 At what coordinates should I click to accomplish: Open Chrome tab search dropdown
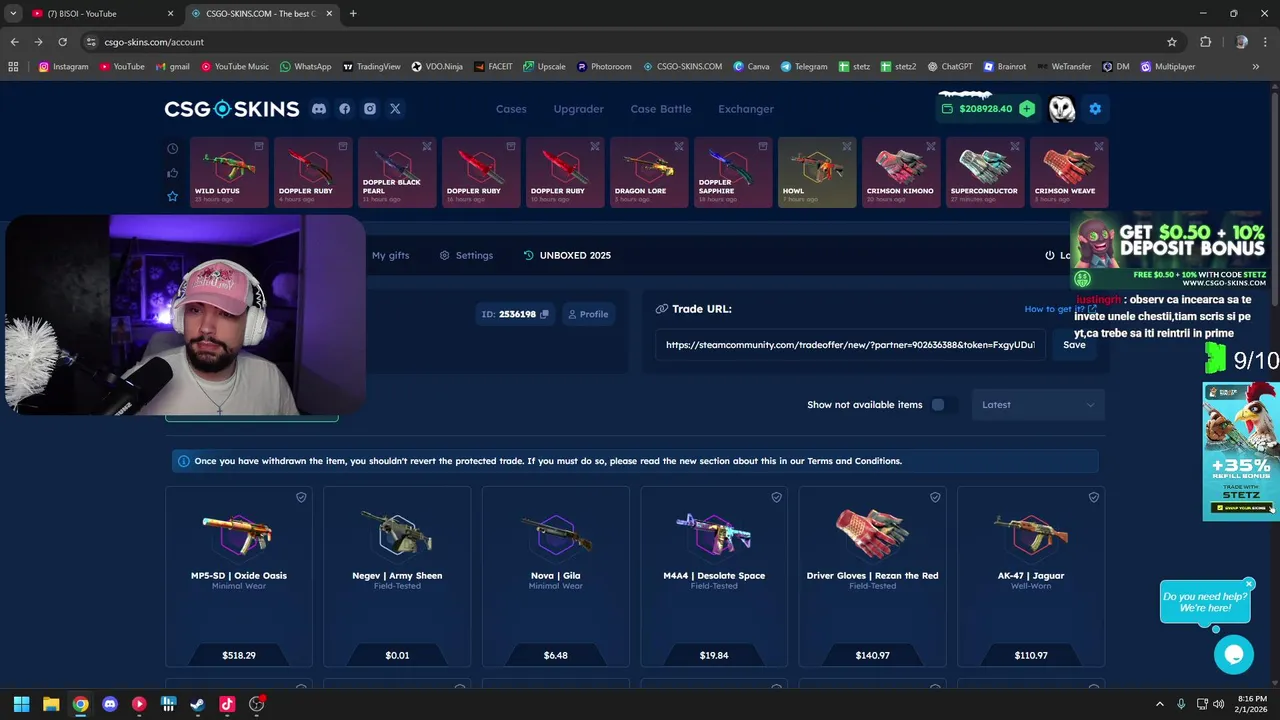(13, 14)
